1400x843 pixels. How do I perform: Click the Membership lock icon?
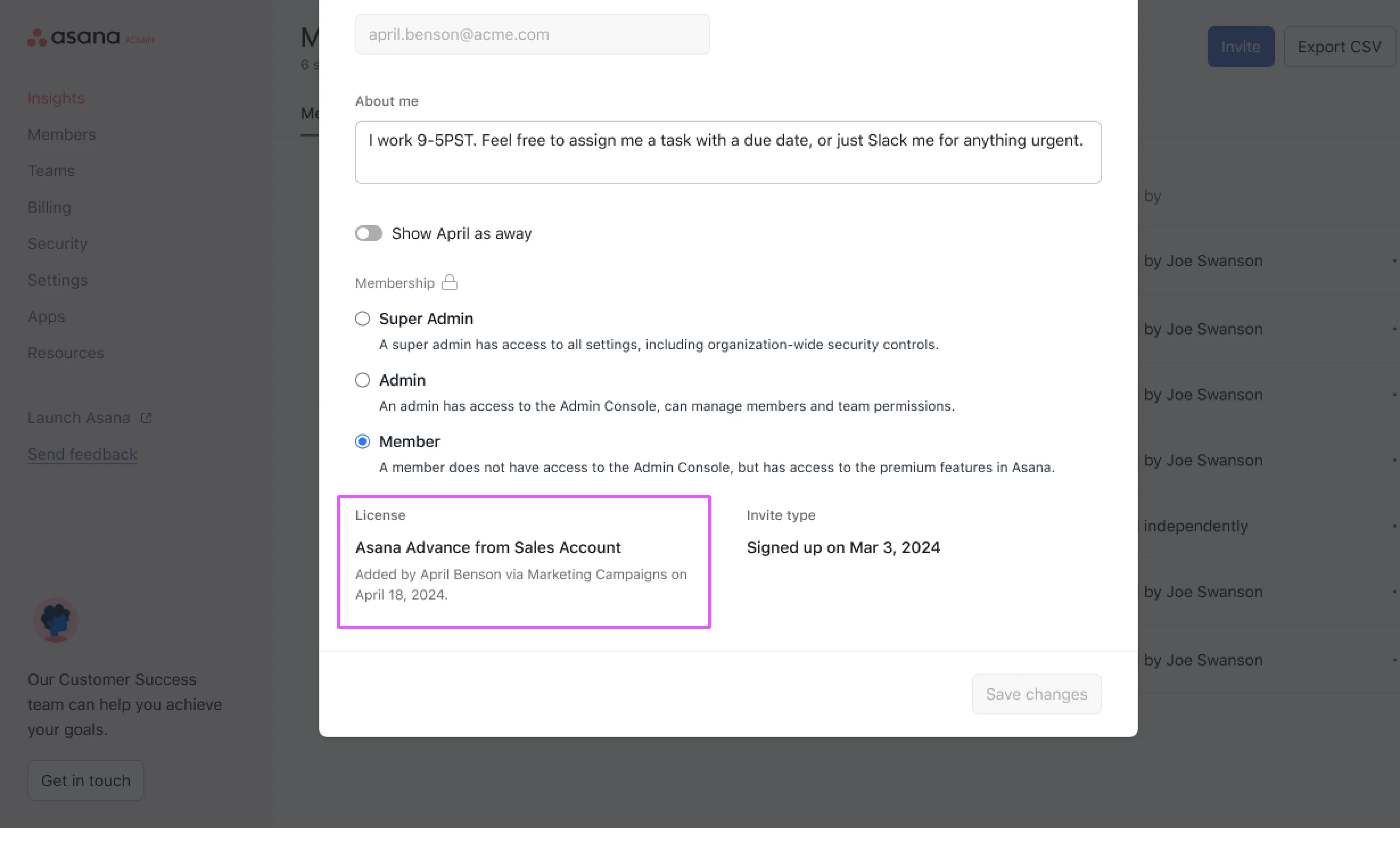[450, 282]
